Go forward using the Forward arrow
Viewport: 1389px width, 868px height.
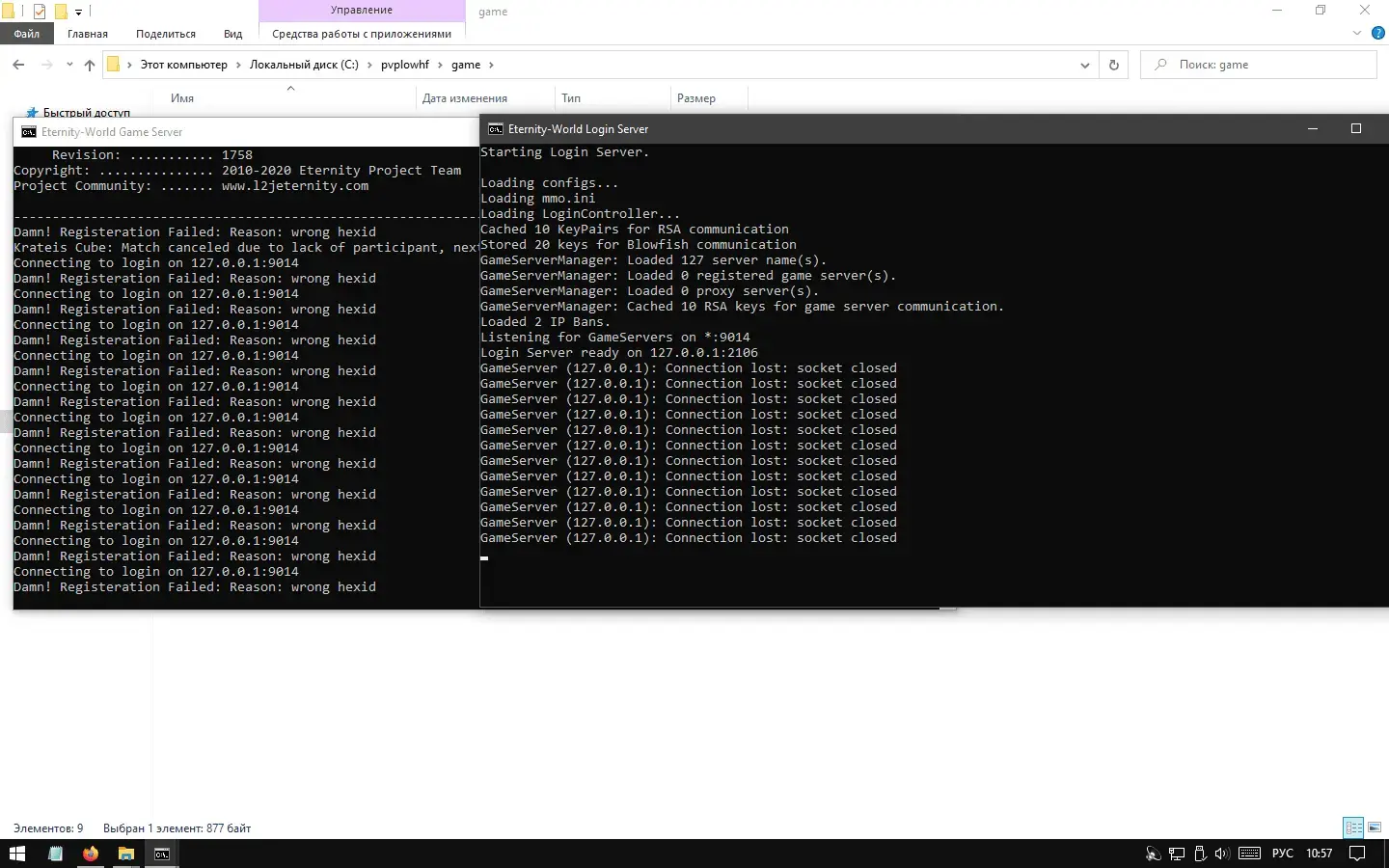click(x=46, y=65)
